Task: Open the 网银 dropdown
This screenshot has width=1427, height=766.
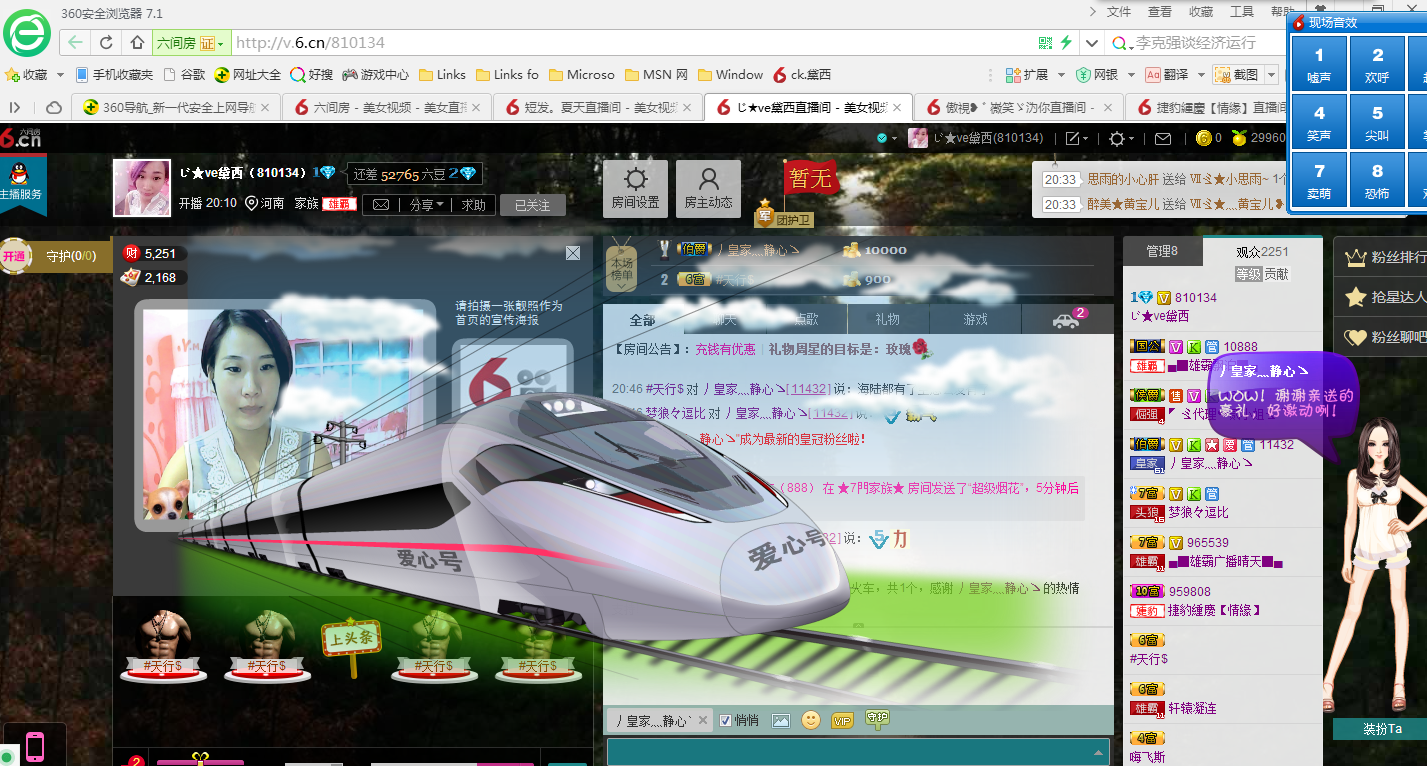Action: 1103,75
